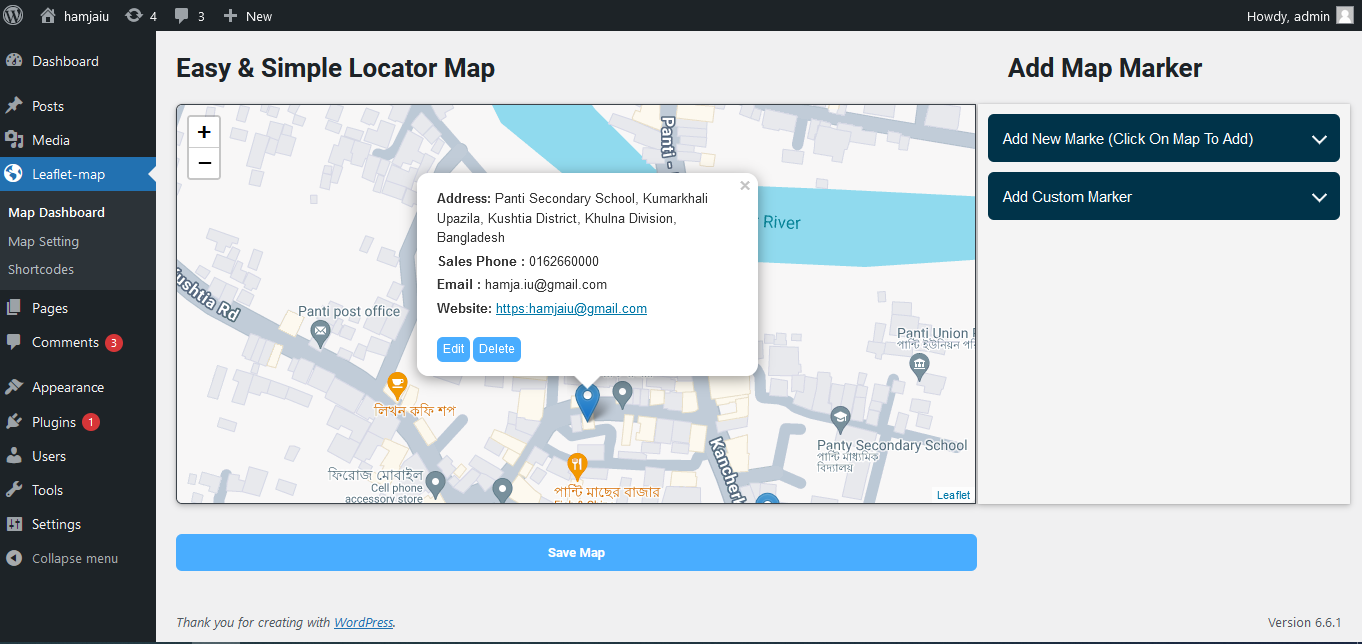Screen dimensions: 1362x644
Task: Open the hamjaiu site home link
Action: (x=74, y=16)
